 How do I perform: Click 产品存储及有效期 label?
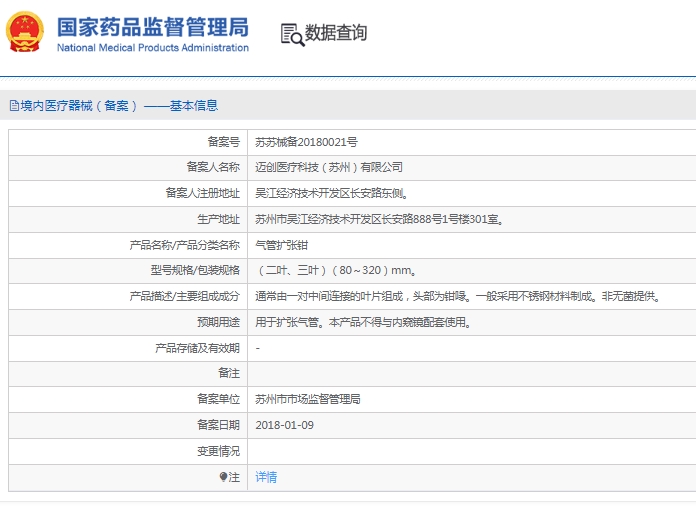coord(197,348)
